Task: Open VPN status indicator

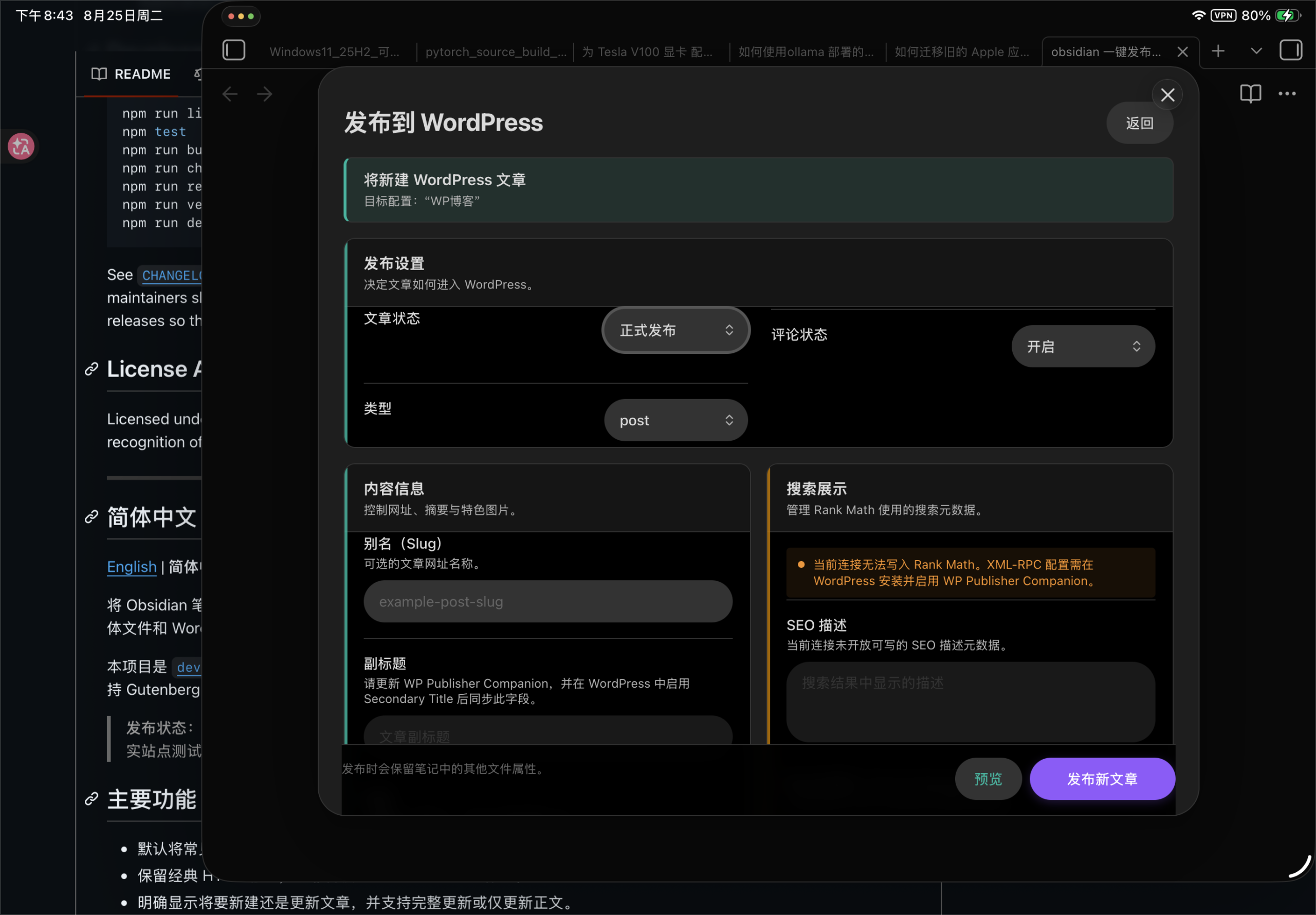Action: [x=1223, y=15]
